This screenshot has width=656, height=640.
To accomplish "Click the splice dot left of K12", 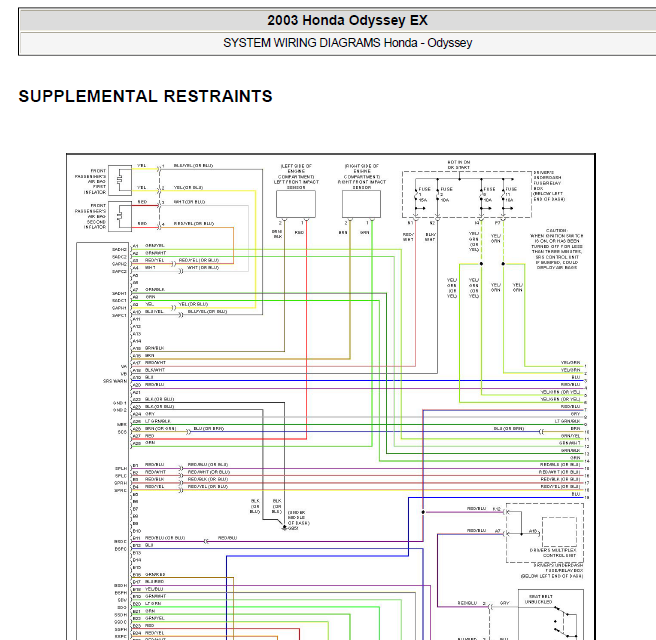I will coord(423,512).
